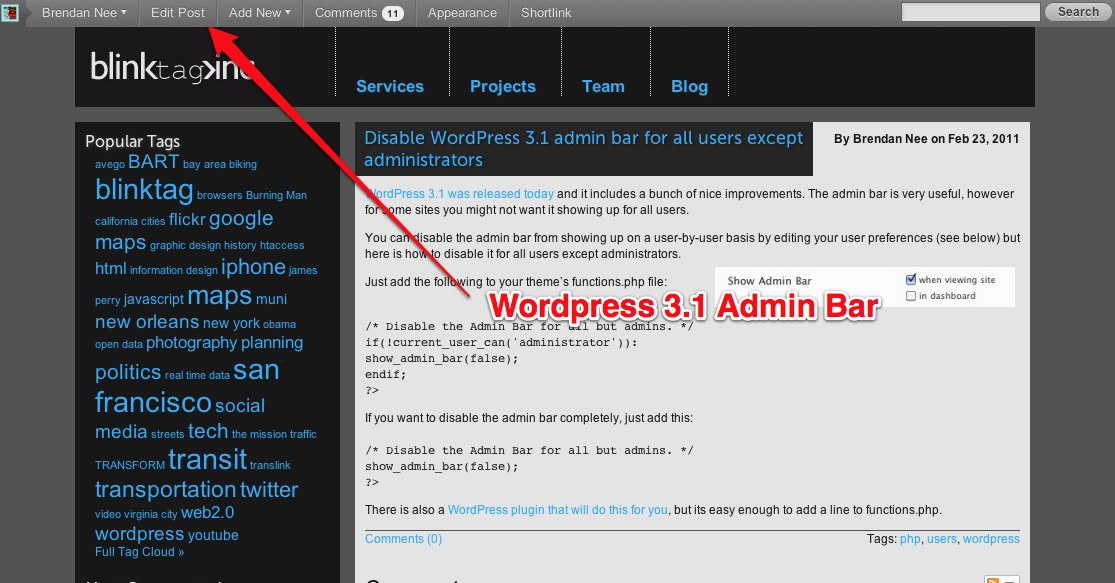Viewport: 1115px width, 583px height.
Task: Click the 'graphic design' tag
Action: (x=185, y=245)
